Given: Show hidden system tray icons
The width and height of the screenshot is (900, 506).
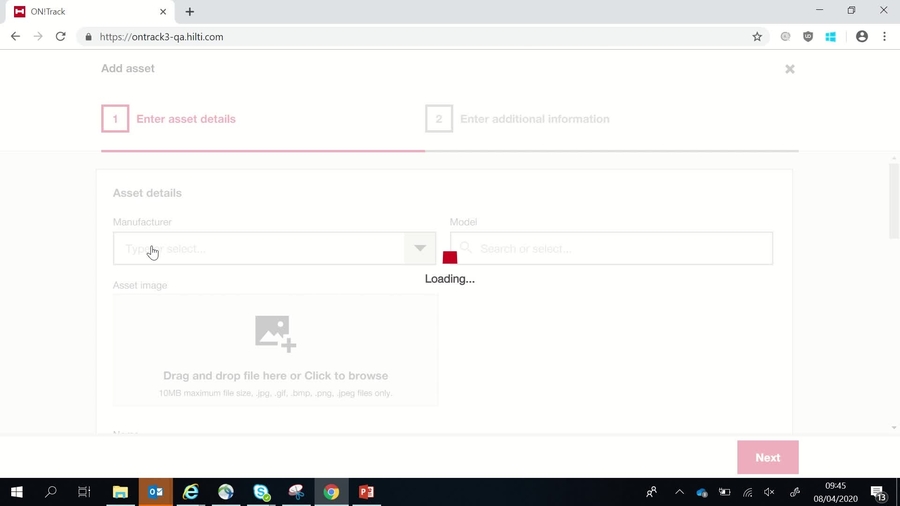Looking at the screenshot, I should 680,492.
